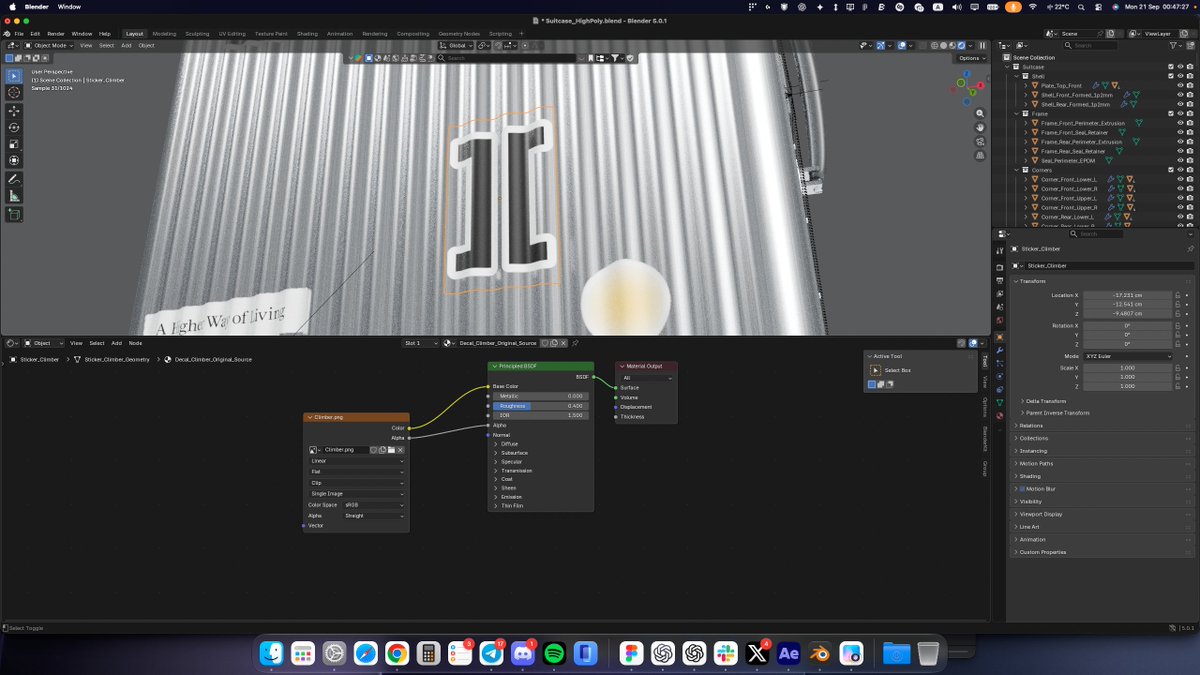The height and width of the screenshot is (675, 1200).
Task: Open the Render menu
Action: click(x=56, y=34)
